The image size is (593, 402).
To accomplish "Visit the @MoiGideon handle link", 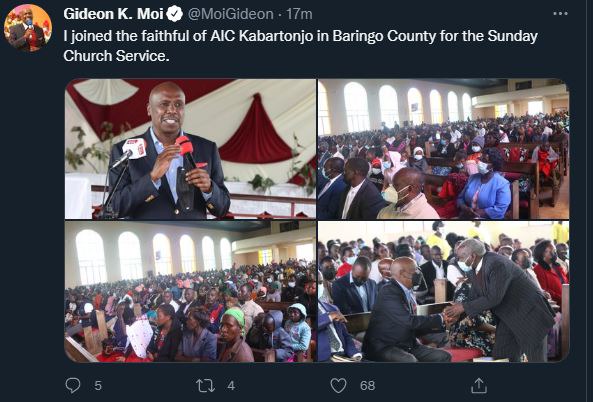I will [x=231, y=14].
